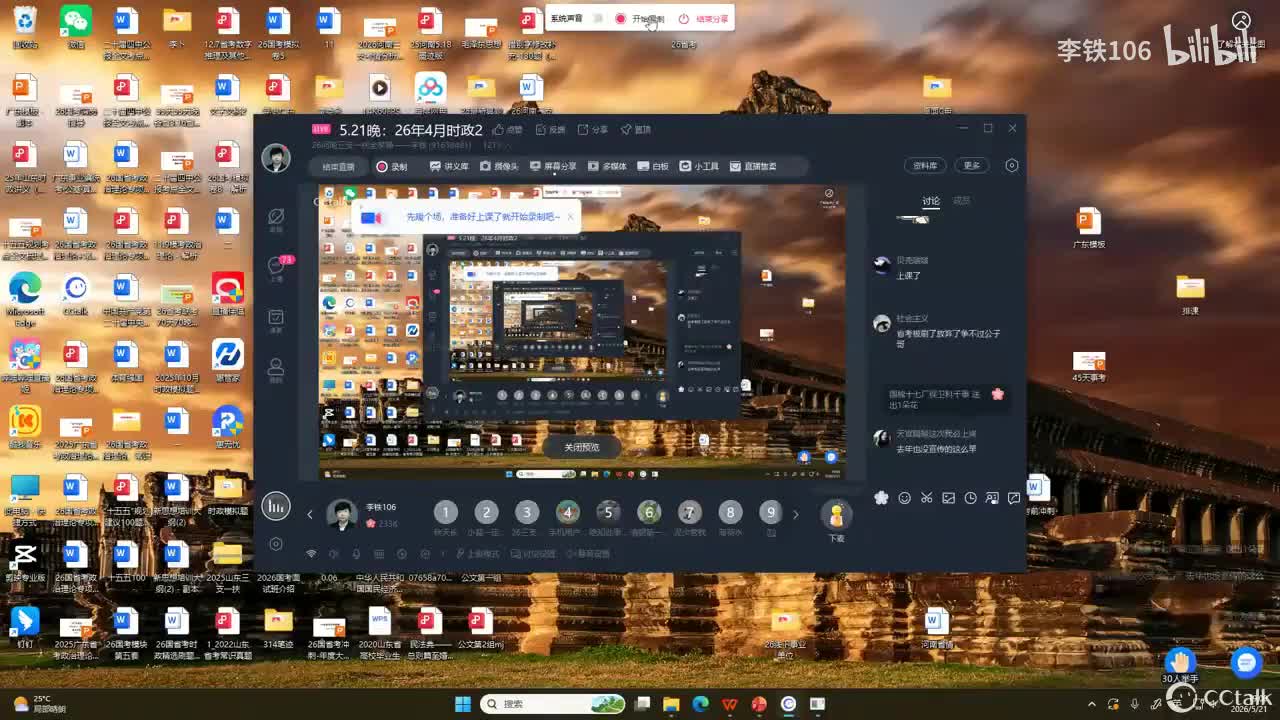Viewport: 1280px width, 720px height.
Task: Click the audio level bars round icon
Action: [276, 506]
